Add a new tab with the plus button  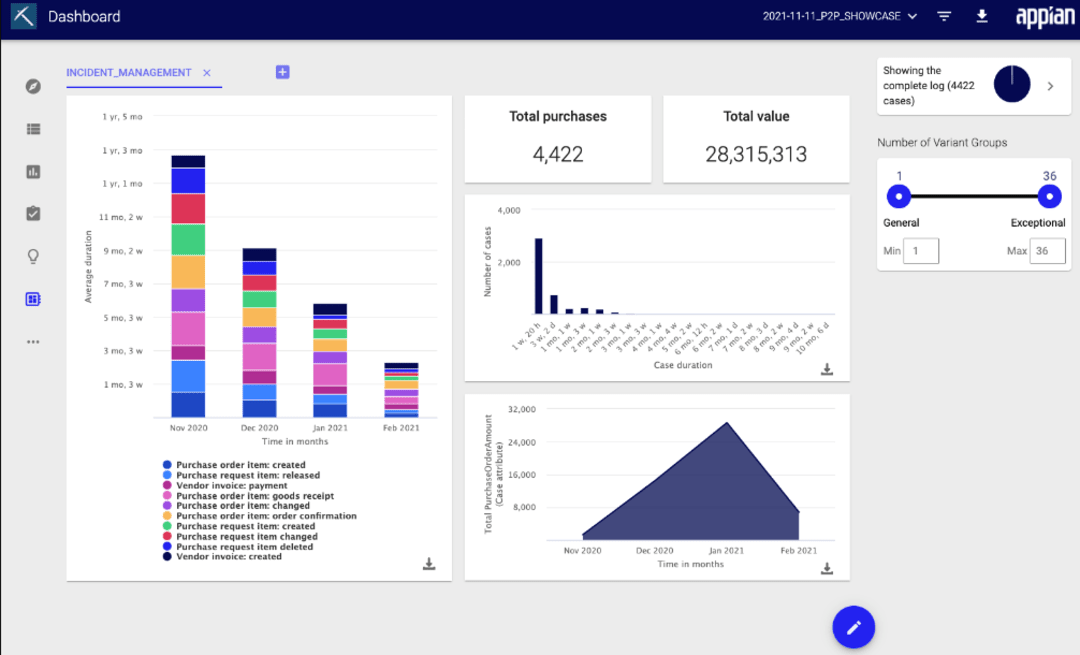[282, 71]
